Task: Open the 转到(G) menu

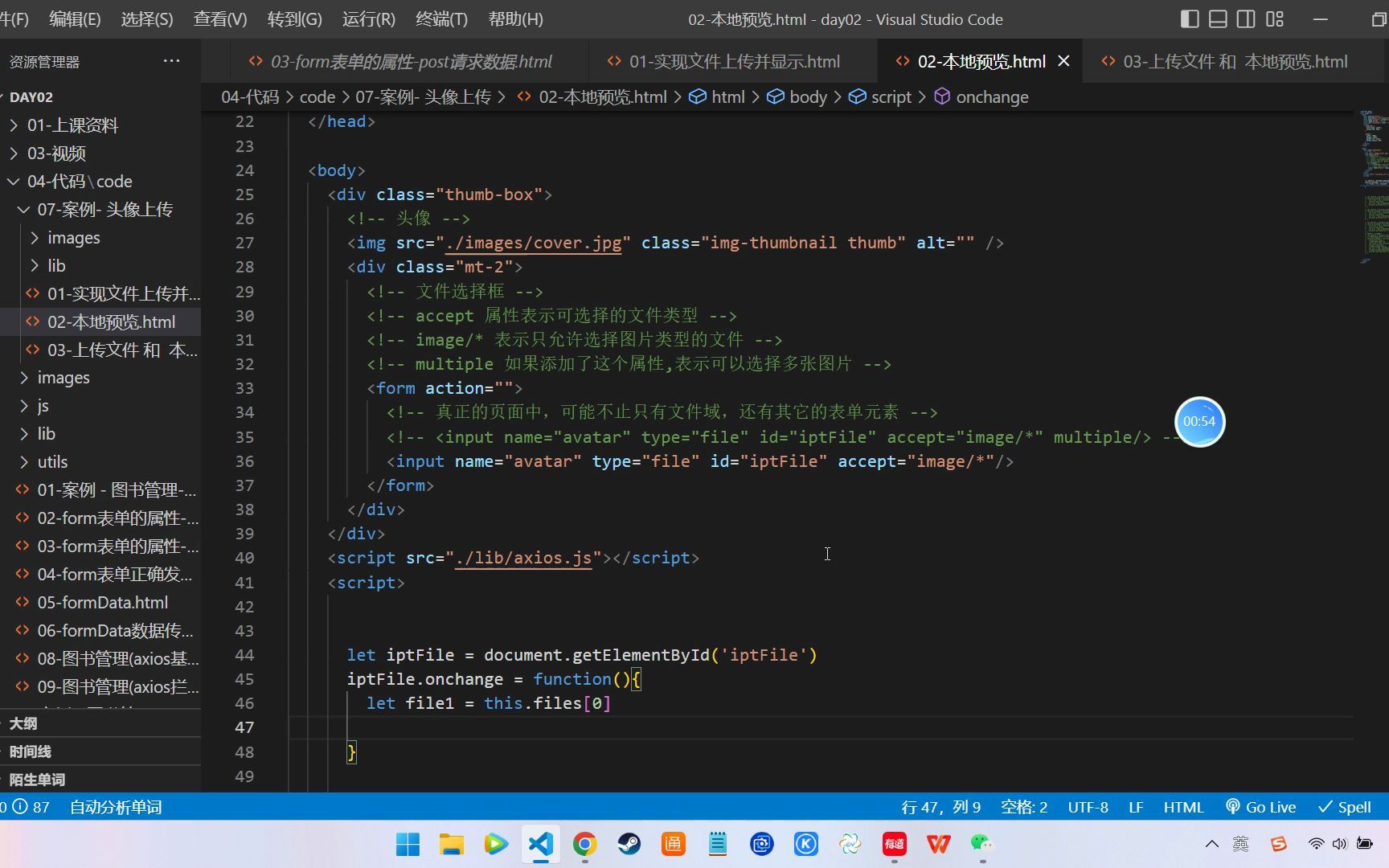Action: (x=294, y=19)
